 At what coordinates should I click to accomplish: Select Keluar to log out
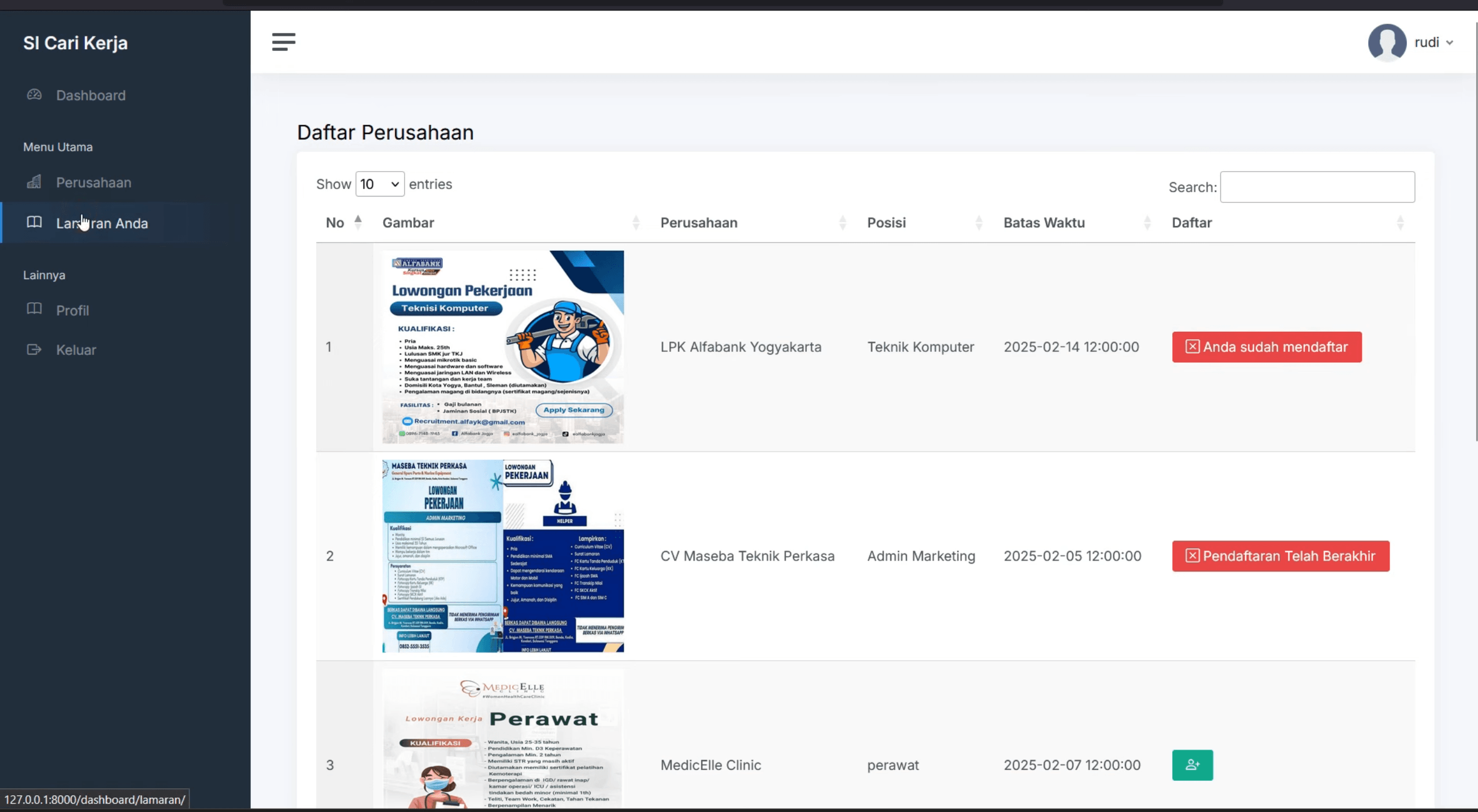[x=76, y=350]
